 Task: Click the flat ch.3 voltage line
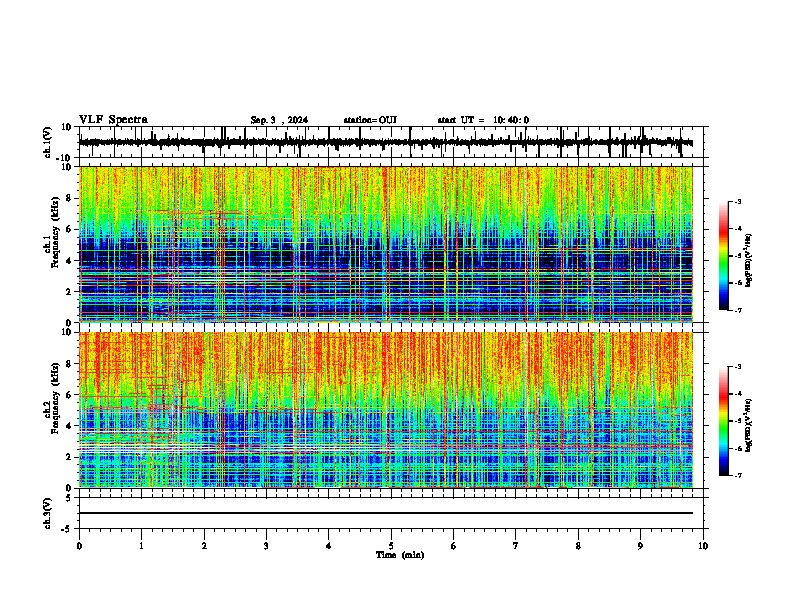385,513
